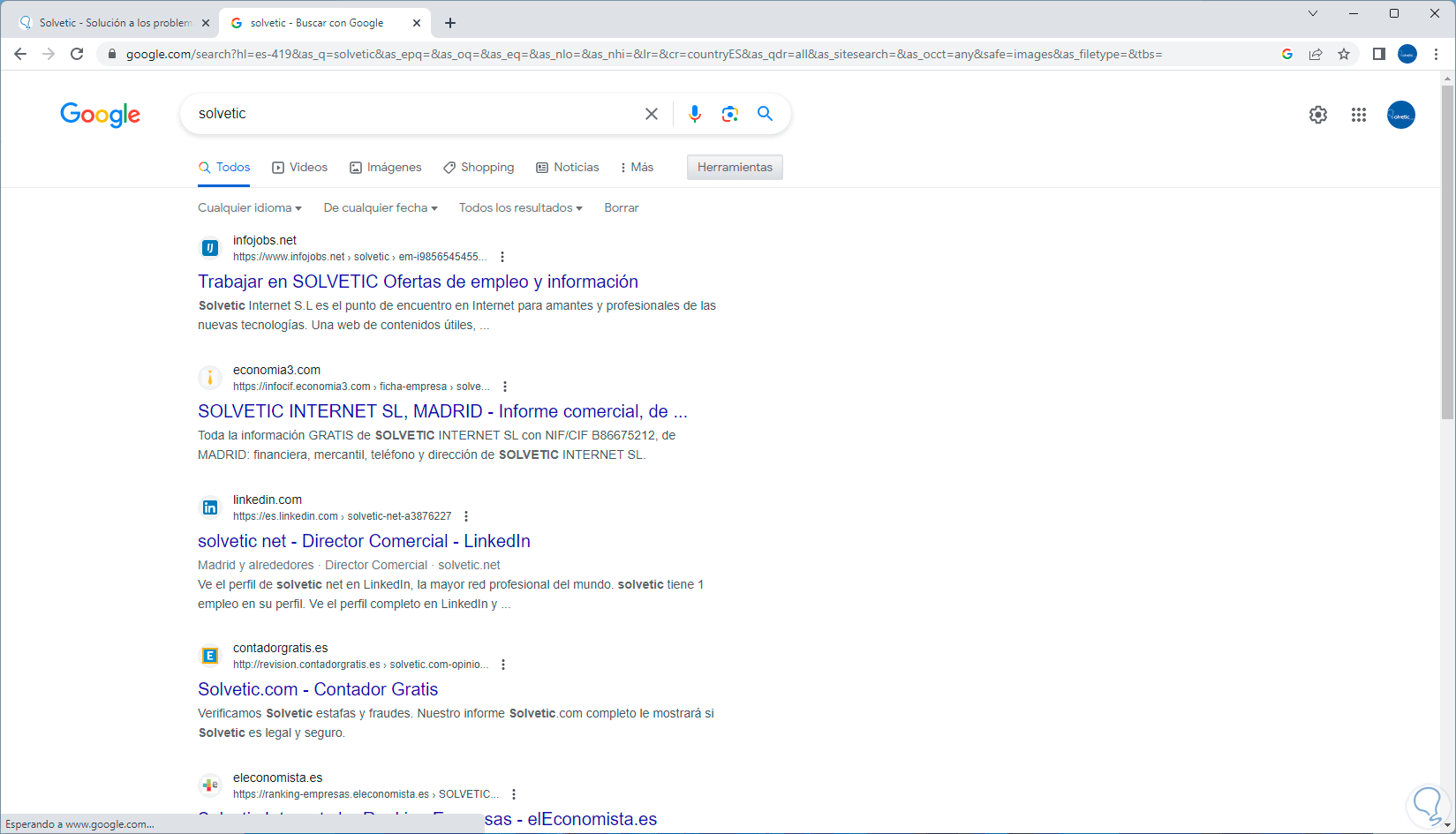Share this page via the share icon
The image size is (1456, 834).
[x=1316, y=54]
